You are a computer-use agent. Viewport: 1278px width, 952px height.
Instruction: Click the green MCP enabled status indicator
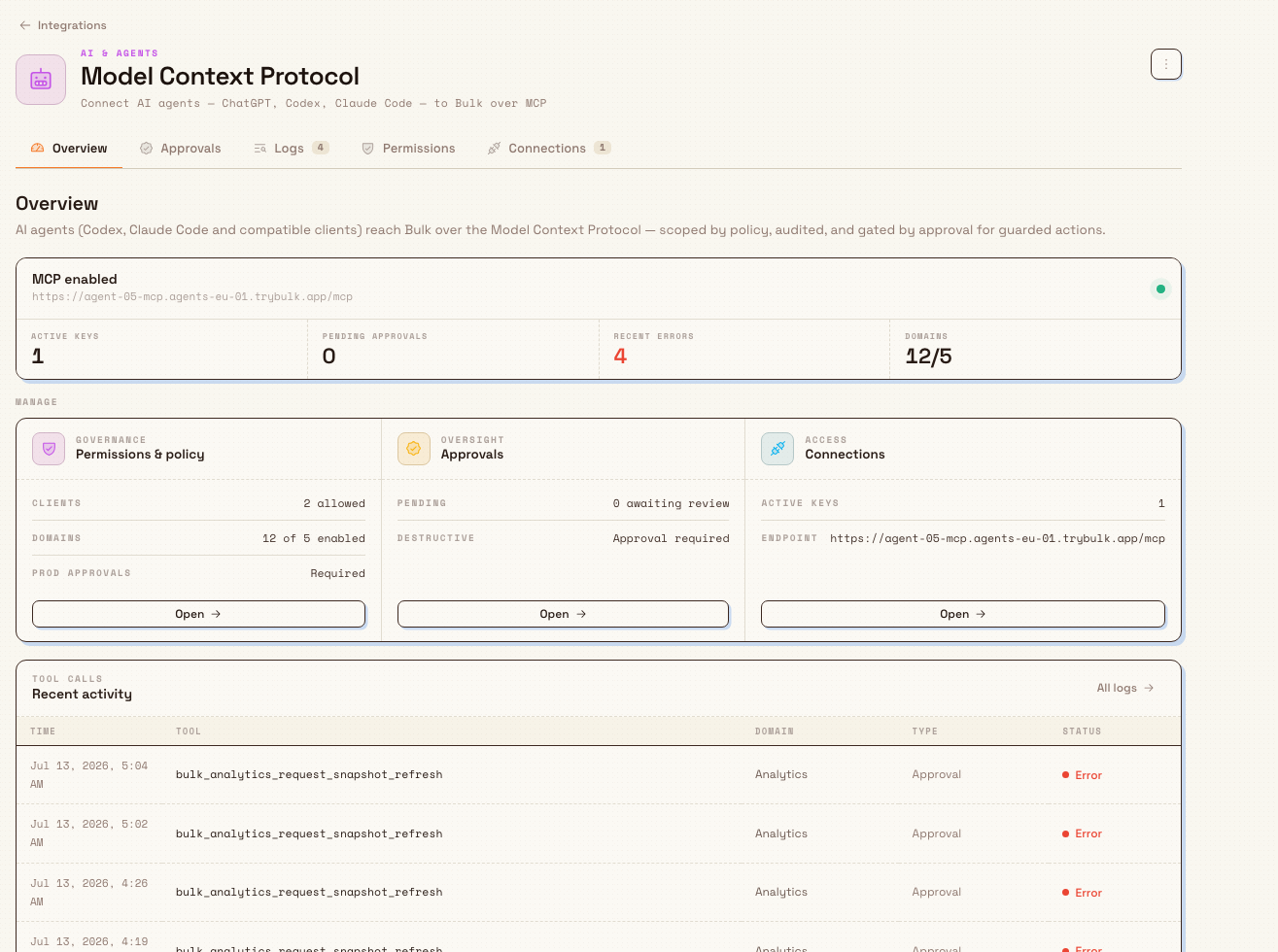(x=1160, y=289)
